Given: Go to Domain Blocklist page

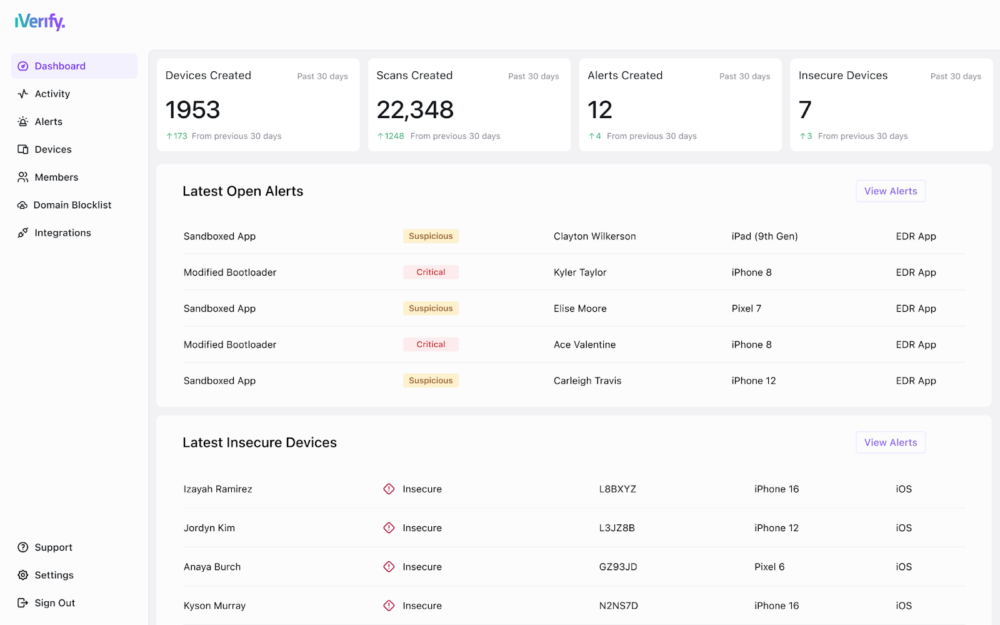Looking at the screenshot, I should (x=72, y=205).
